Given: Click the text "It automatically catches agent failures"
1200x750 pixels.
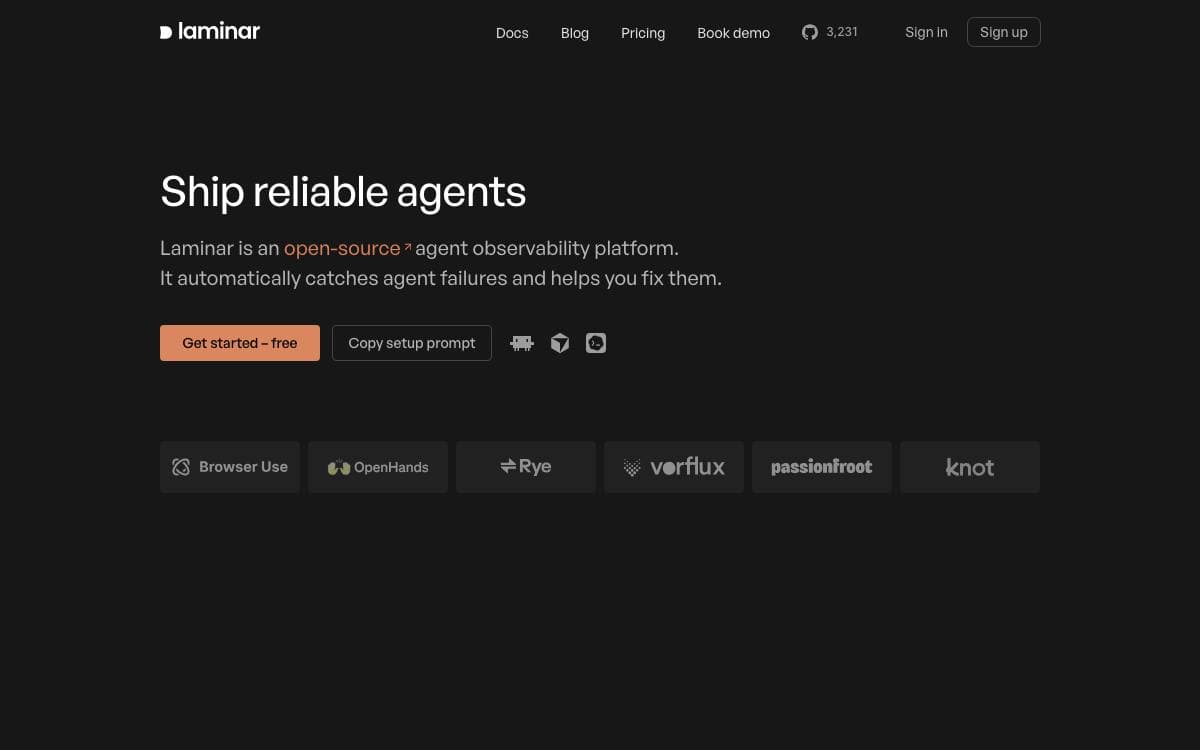Looking at the screenshot, I should click(x=334, y=278).
